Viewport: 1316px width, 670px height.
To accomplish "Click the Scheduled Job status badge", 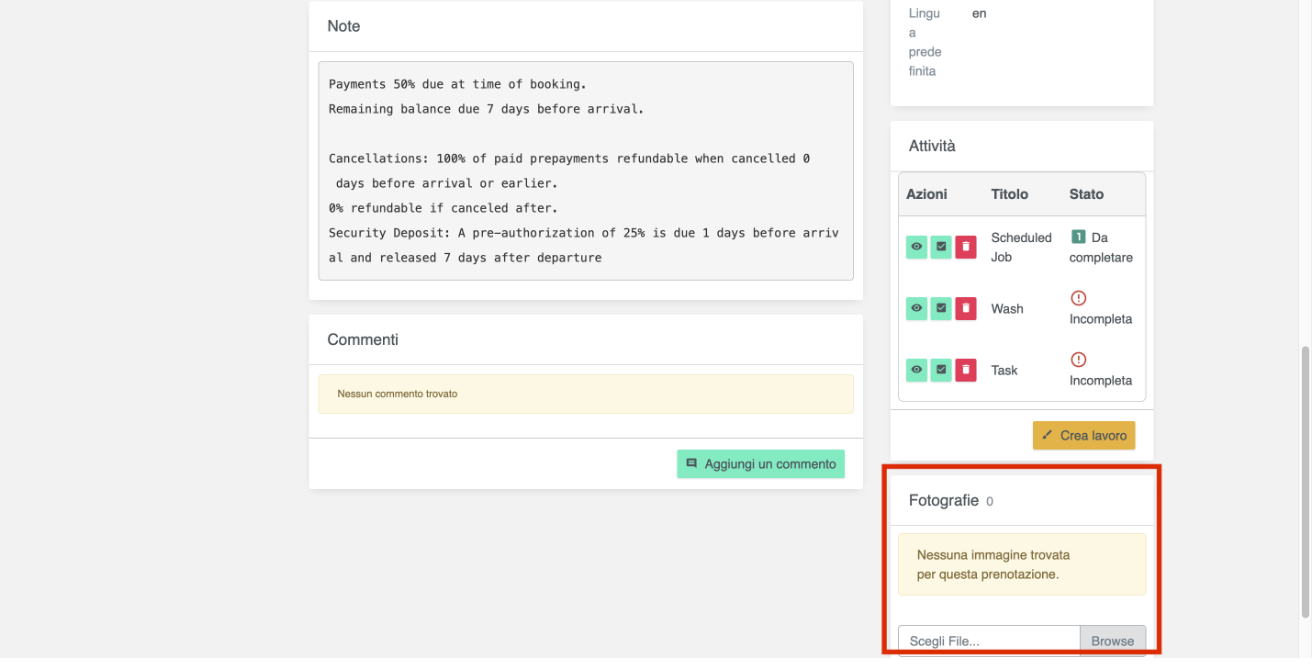I will point(1078,237).
